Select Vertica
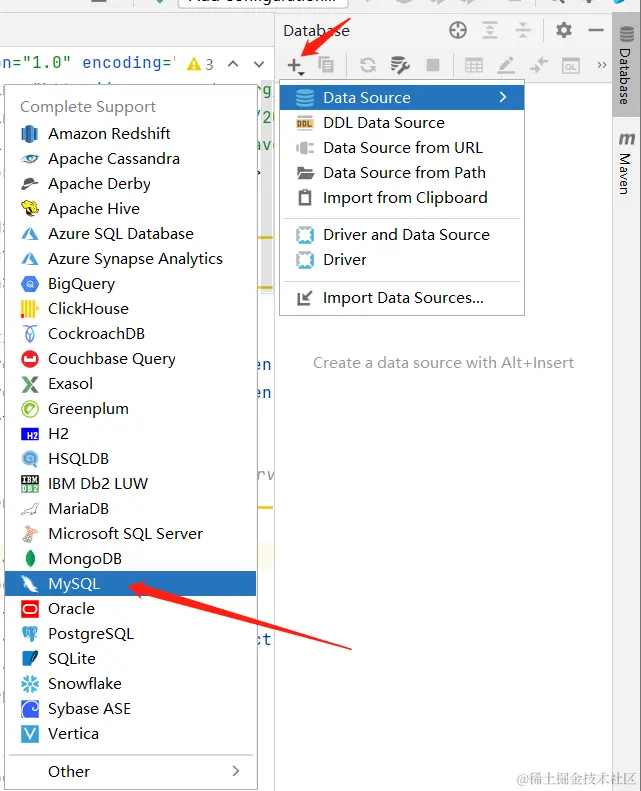Screen dimensions: 641x791 131,733
